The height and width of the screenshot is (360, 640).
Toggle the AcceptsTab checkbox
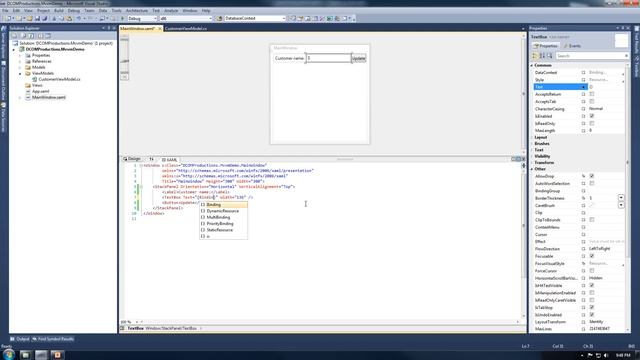pyautogui.click(x=592, y=102)
